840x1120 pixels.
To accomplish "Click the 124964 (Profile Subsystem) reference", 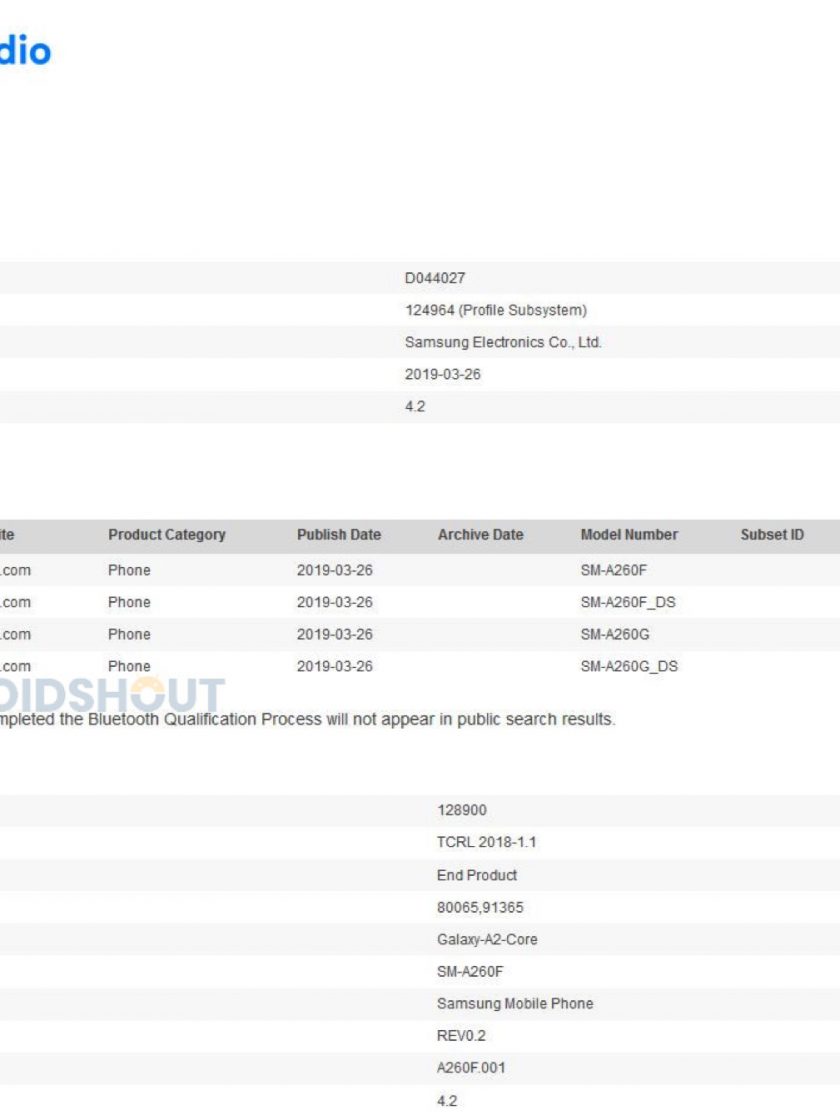I will point(495,310).
